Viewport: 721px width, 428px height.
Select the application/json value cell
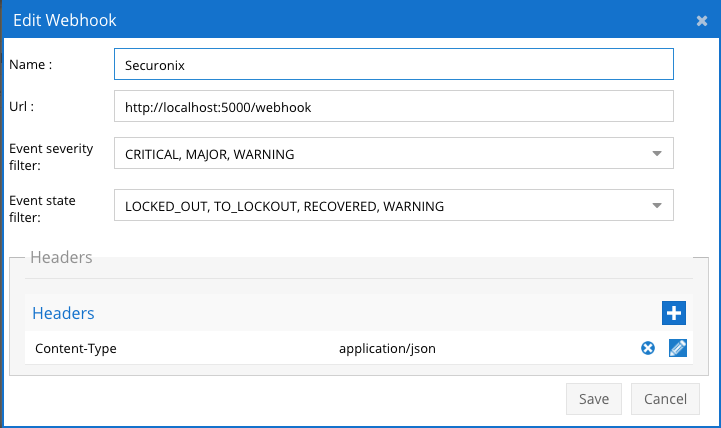point(387,348)
